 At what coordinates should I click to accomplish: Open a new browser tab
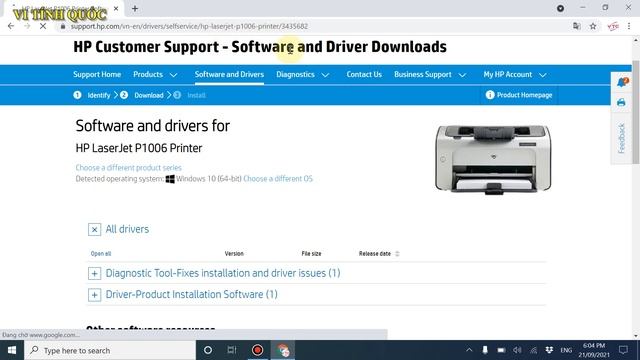coord(135,8)
